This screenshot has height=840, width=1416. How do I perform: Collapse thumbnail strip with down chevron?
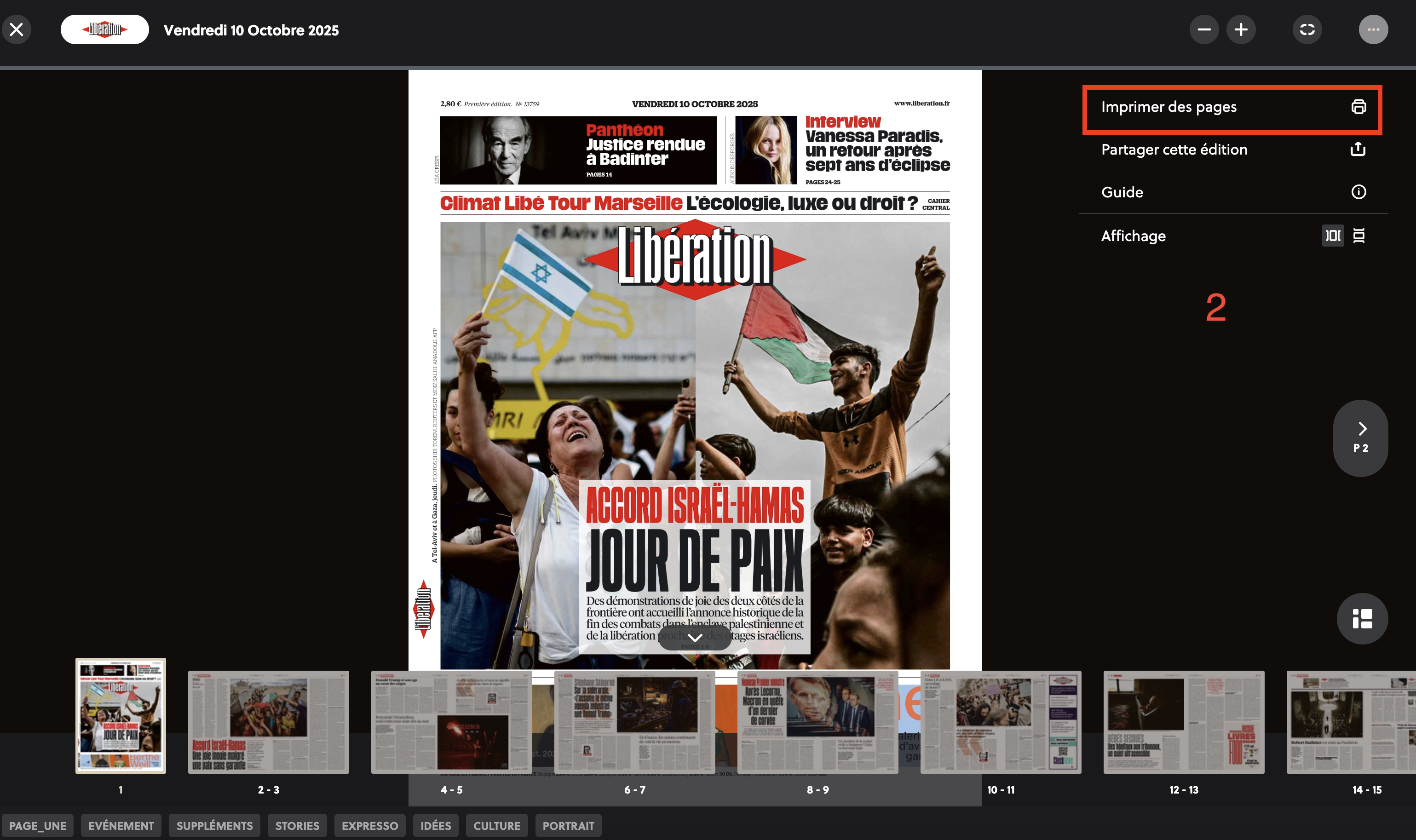coord(695,637)
